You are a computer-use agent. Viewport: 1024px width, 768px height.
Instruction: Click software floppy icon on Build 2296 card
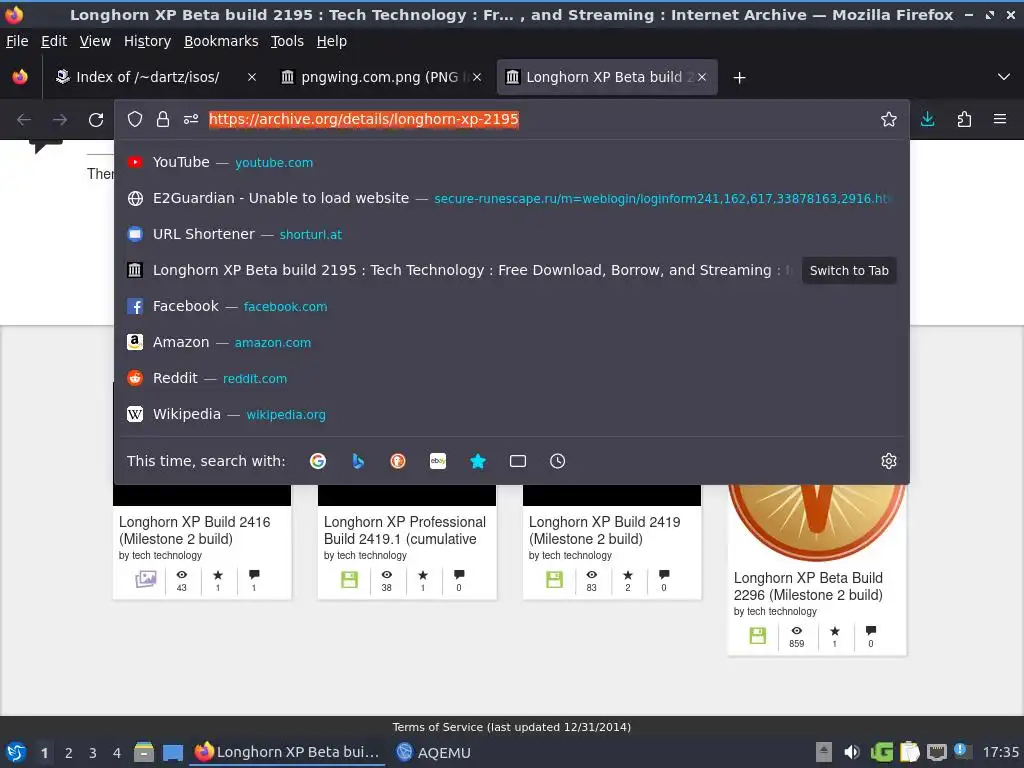(x=758, y=635)
